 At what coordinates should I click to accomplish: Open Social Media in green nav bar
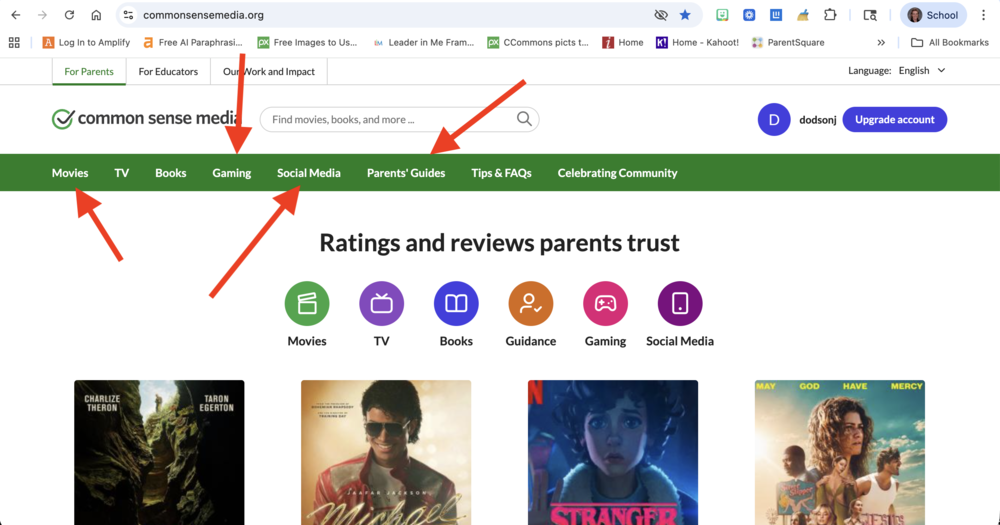click(309, 173)
